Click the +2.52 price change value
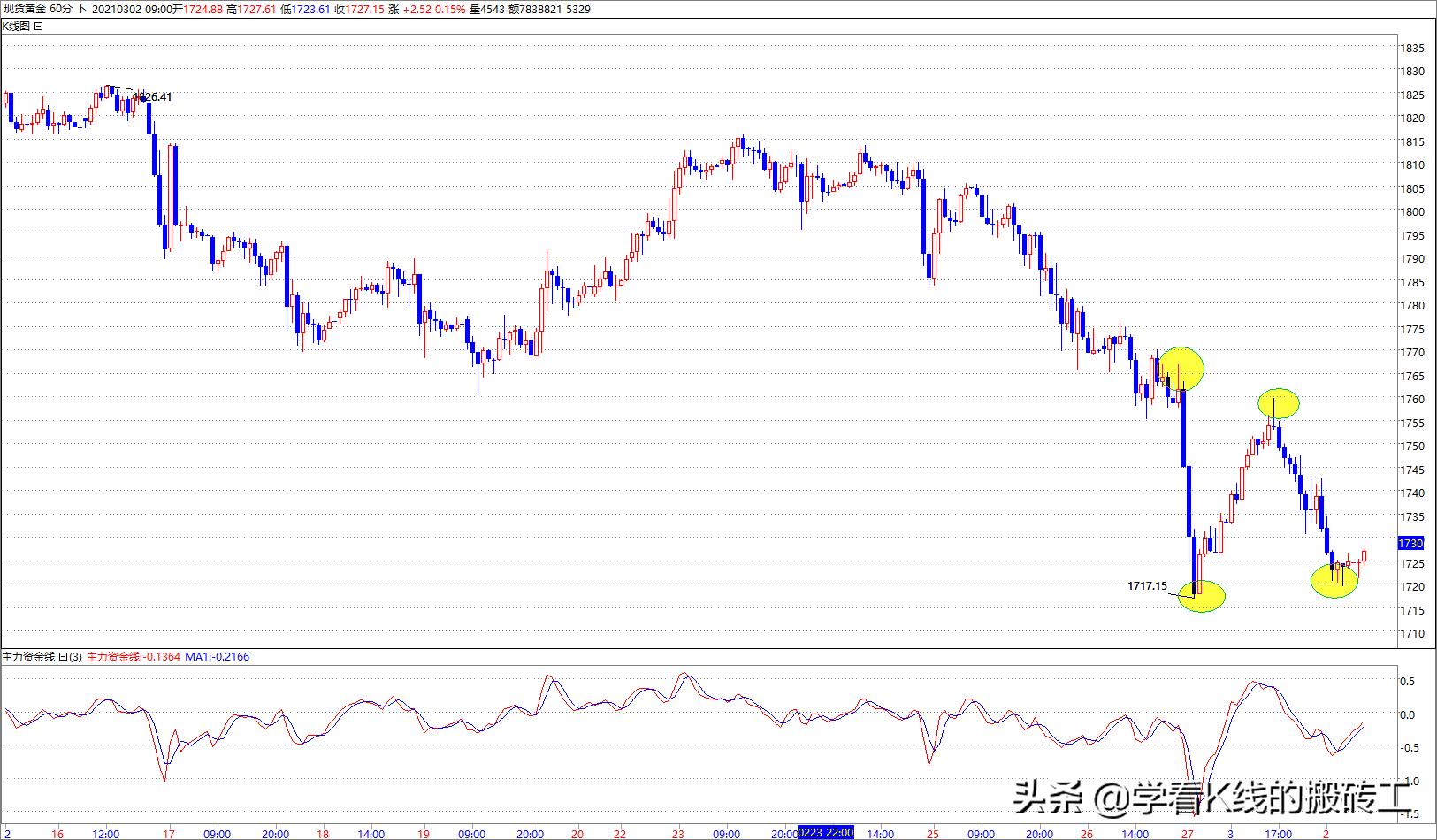Screen dimensions: 1437x840 pyautogui.click(x=419, y=9)
